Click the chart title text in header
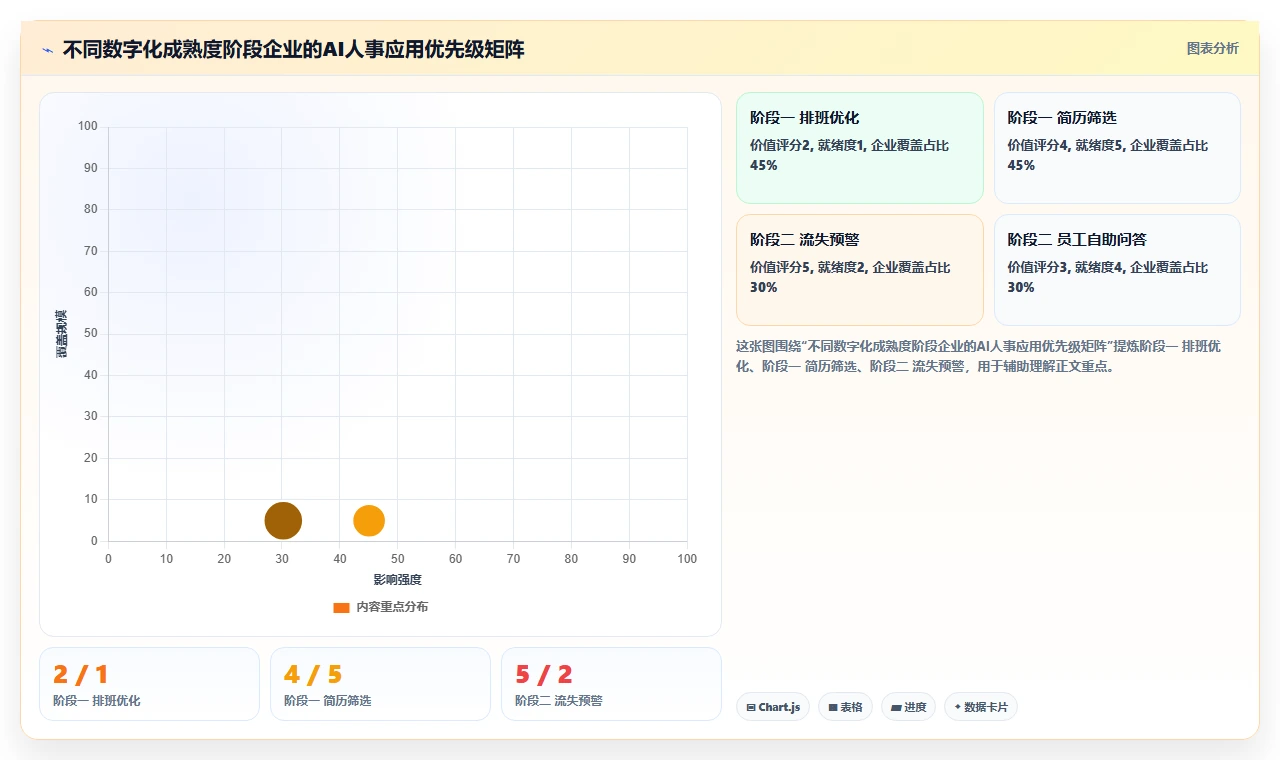The image size is (1280, 760). point(293,50)
